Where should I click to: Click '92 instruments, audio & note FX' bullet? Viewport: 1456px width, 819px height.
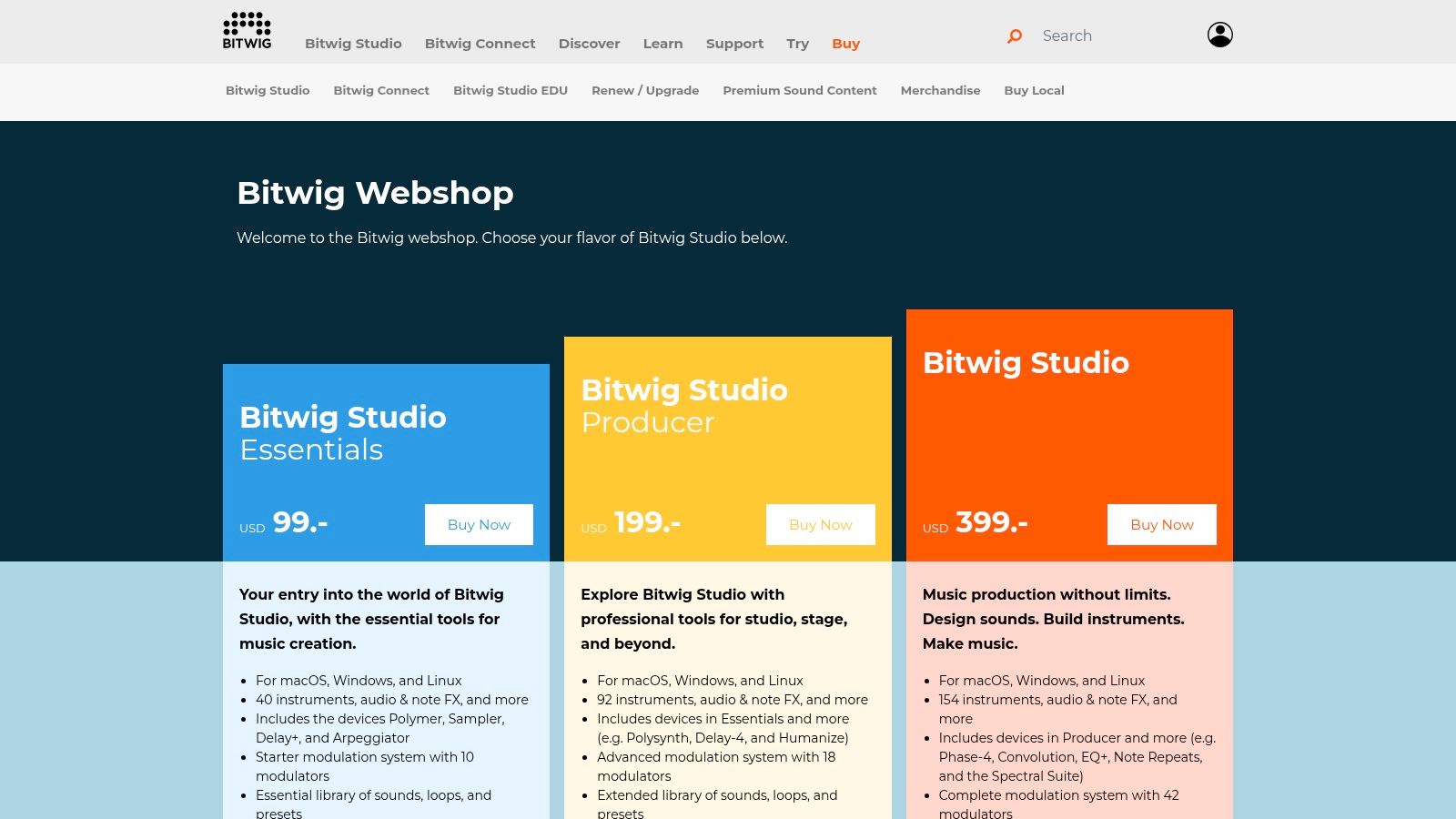[x=733, y=700]
